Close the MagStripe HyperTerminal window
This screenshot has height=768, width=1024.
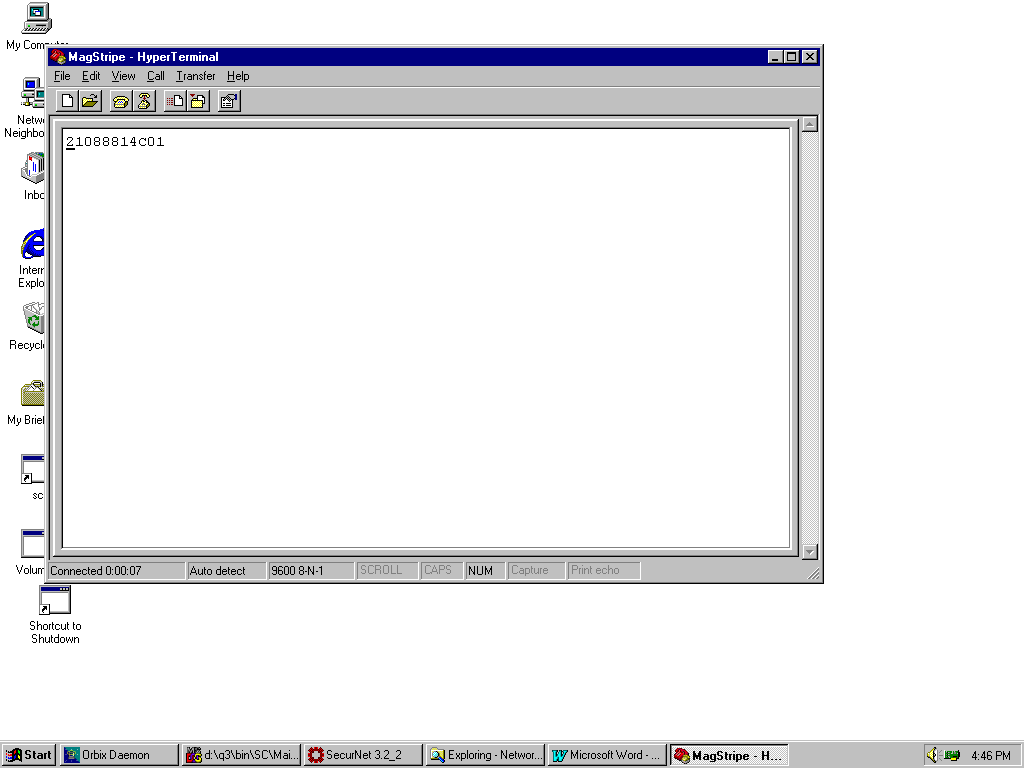tap(810, 57)
